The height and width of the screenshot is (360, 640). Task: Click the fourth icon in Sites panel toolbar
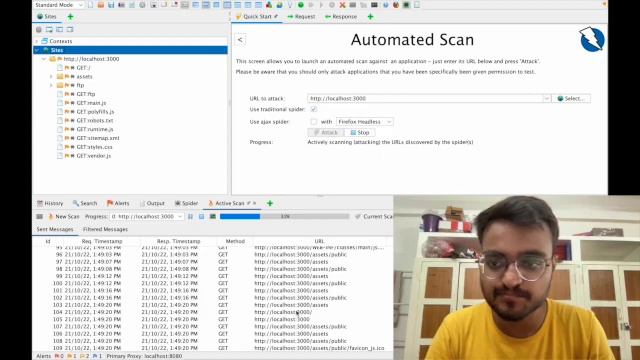click(x=70, y=29)
